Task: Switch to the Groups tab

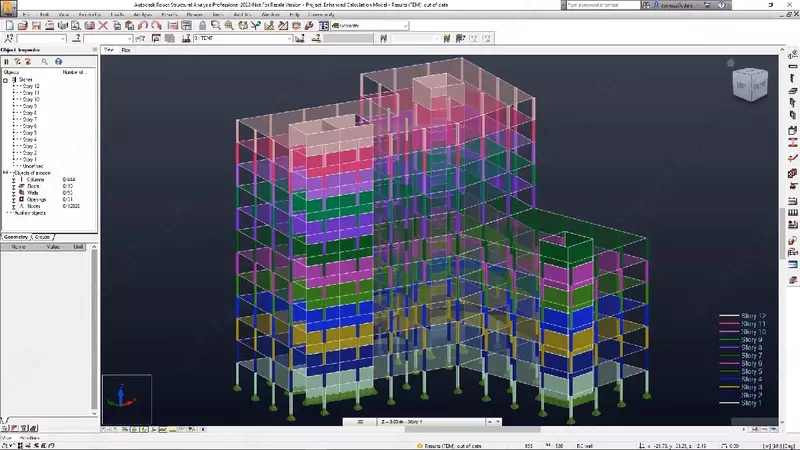Action: point(43,237)
